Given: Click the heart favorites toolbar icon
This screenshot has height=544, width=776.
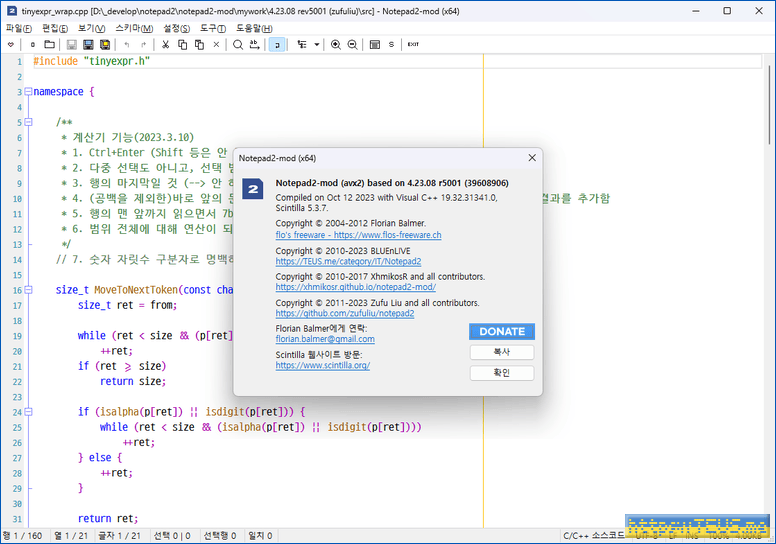Looking at the screenshot, I should click(x=10, y=45).
